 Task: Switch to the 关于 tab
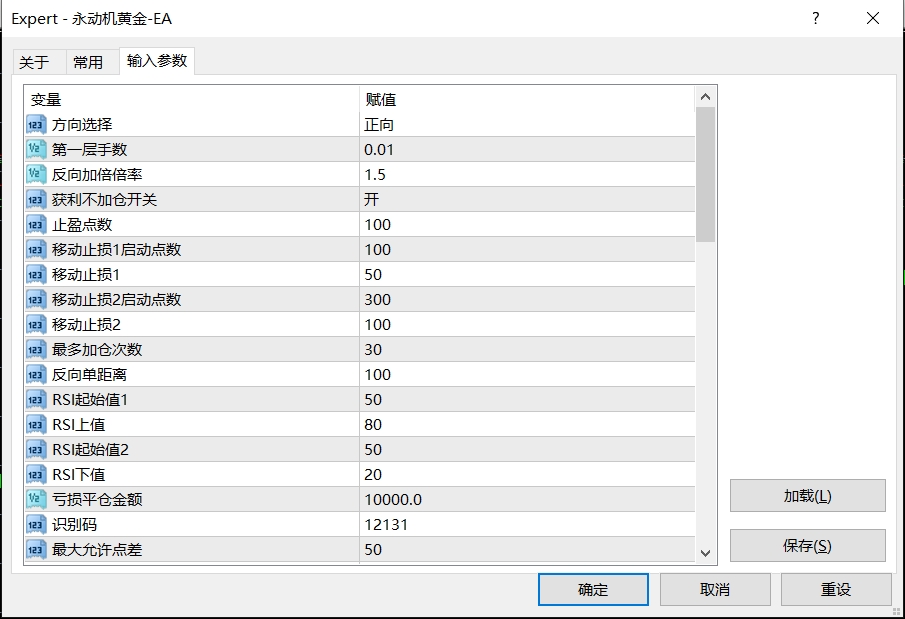[34, 62]
